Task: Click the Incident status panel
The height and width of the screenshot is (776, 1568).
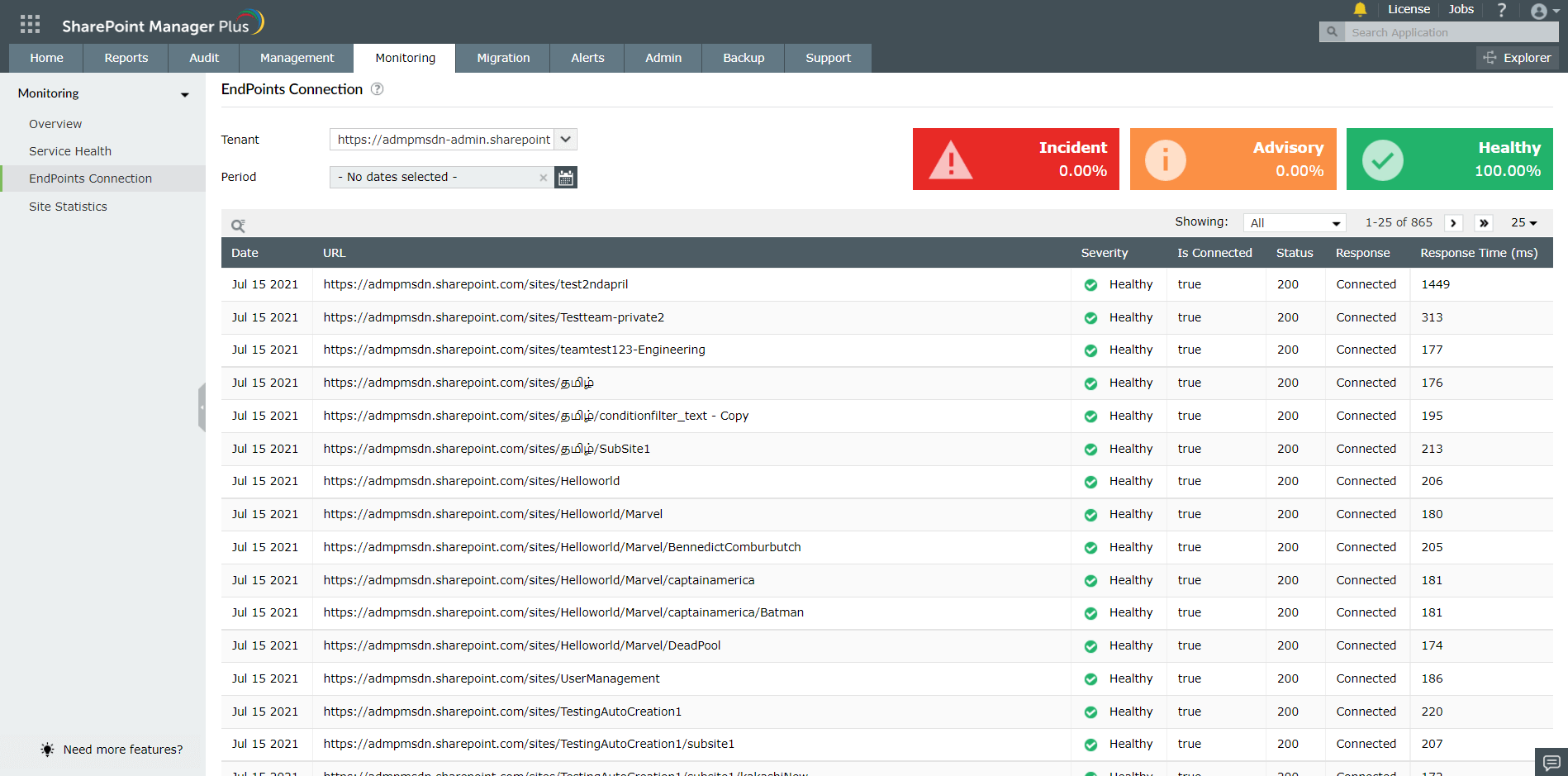Action: (x=1015, y=159)
